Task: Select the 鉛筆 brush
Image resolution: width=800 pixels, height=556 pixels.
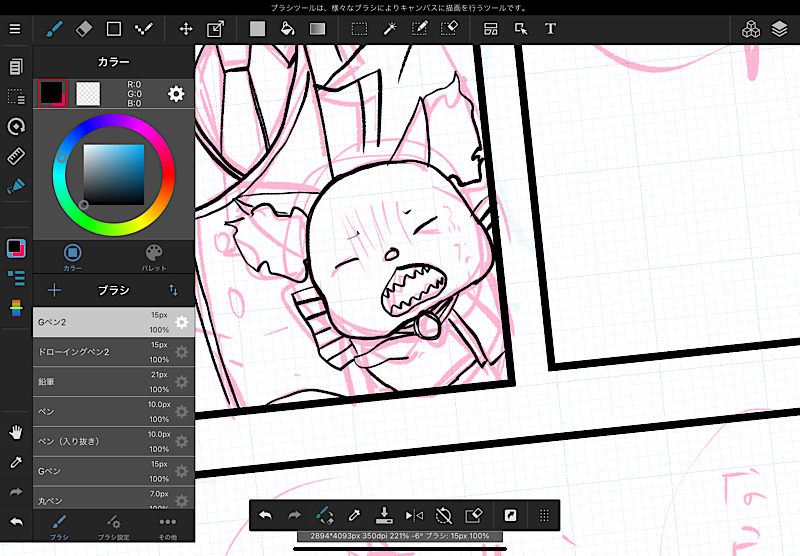Action: (x=113, y=382)
